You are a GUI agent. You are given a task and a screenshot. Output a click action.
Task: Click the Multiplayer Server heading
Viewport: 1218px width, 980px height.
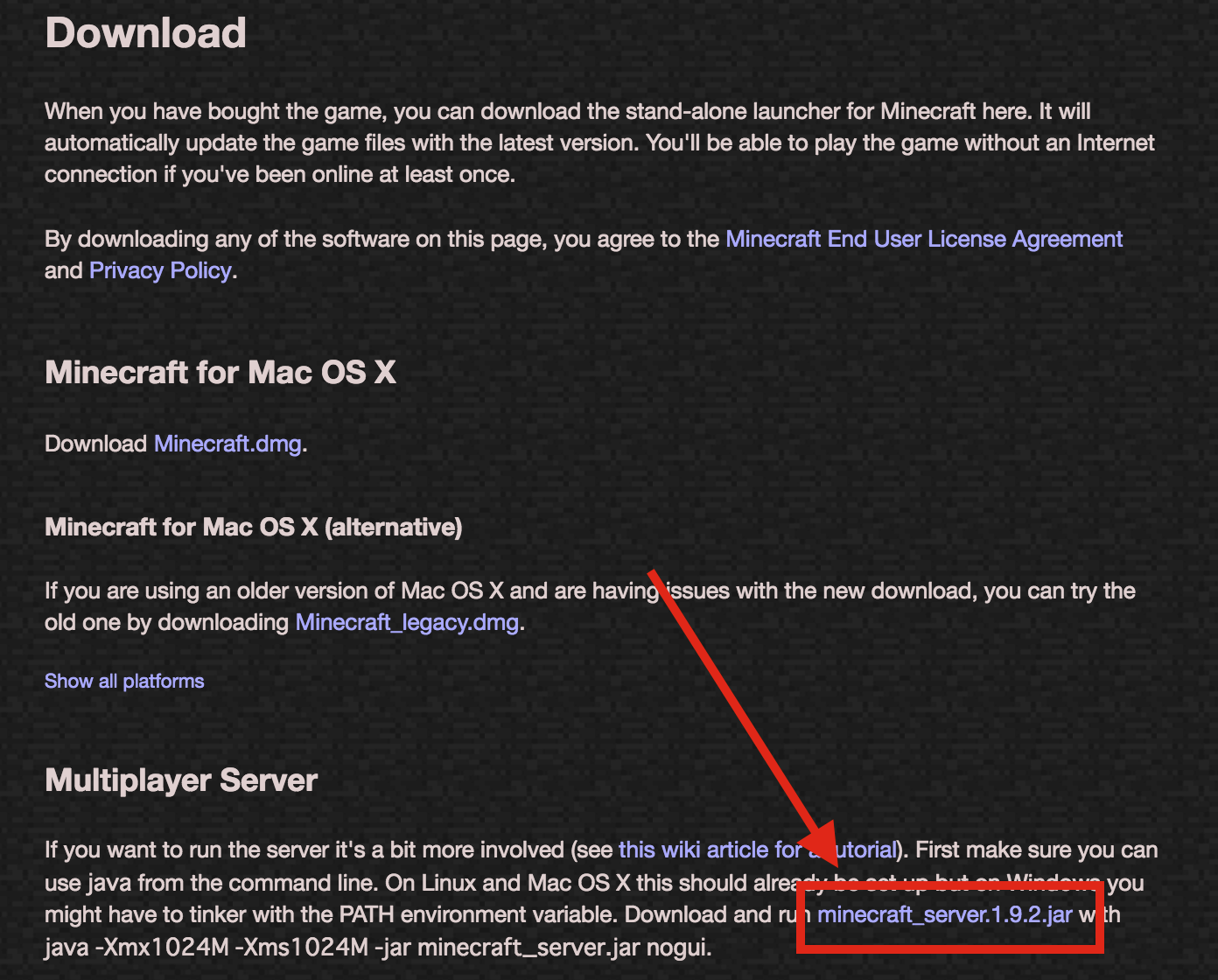point(180,780)
